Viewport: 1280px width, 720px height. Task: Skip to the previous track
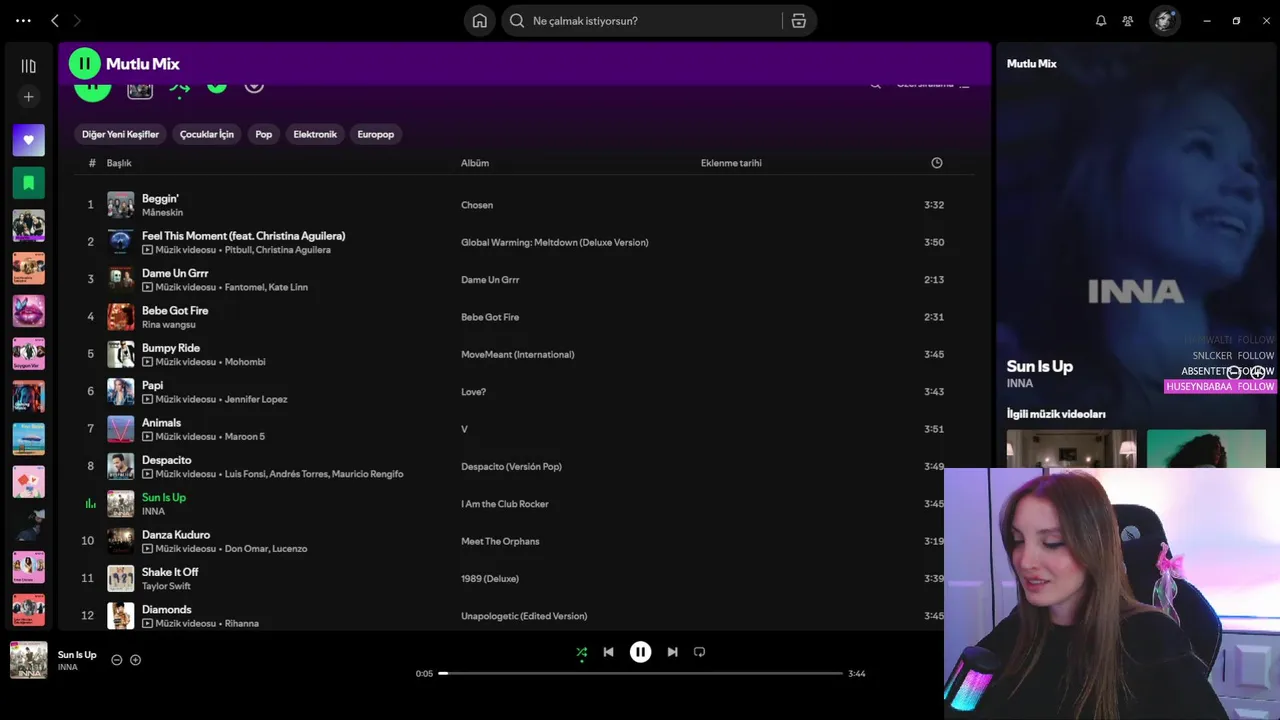608,652
